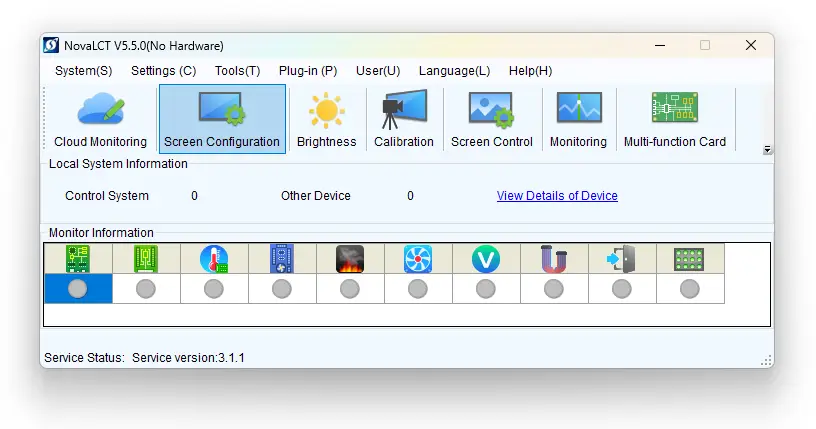Click the status circle under the flat cable icon
Image resolution: width=816 pixels, height=429 pixels.
[554, 288]
